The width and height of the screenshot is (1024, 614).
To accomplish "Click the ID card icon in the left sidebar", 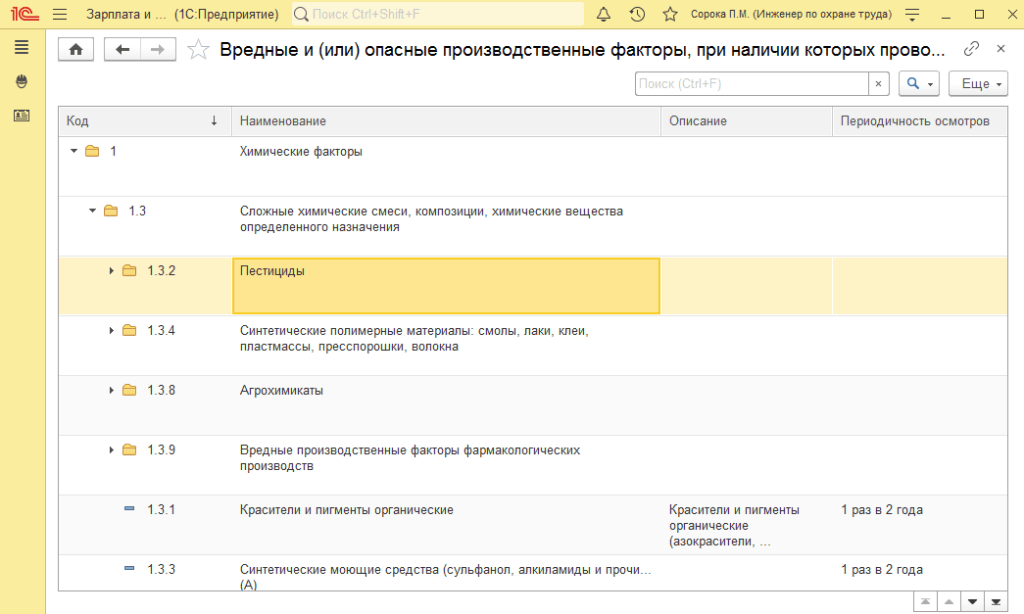I will 21,116.
